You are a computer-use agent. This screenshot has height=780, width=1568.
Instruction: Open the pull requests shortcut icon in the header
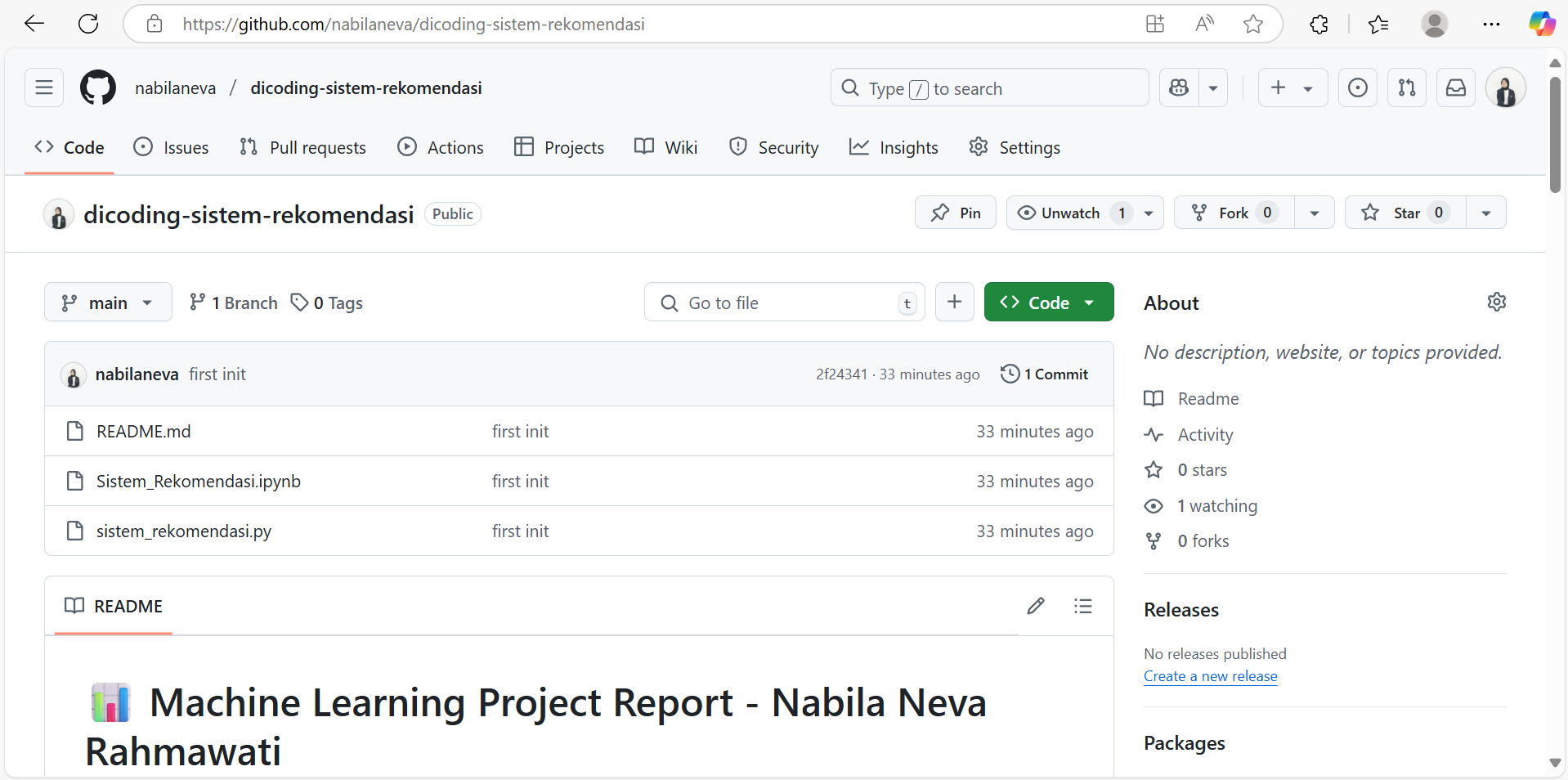click(1407, 87)
